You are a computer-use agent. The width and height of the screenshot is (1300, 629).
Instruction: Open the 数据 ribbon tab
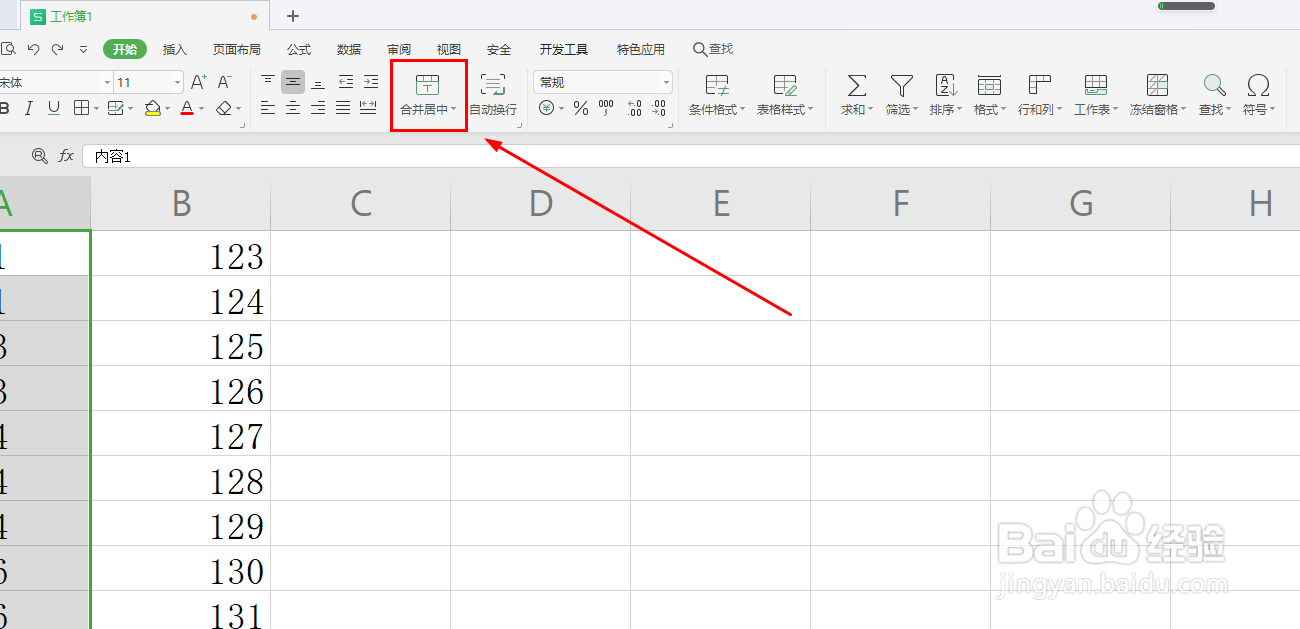[348, 48]
